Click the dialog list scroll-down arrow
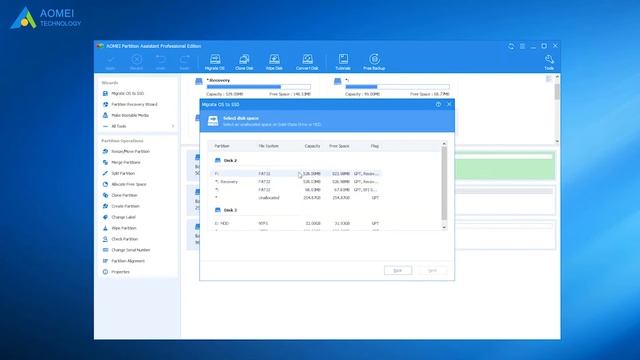Screen dimensions: 640x360 (444, 227)
